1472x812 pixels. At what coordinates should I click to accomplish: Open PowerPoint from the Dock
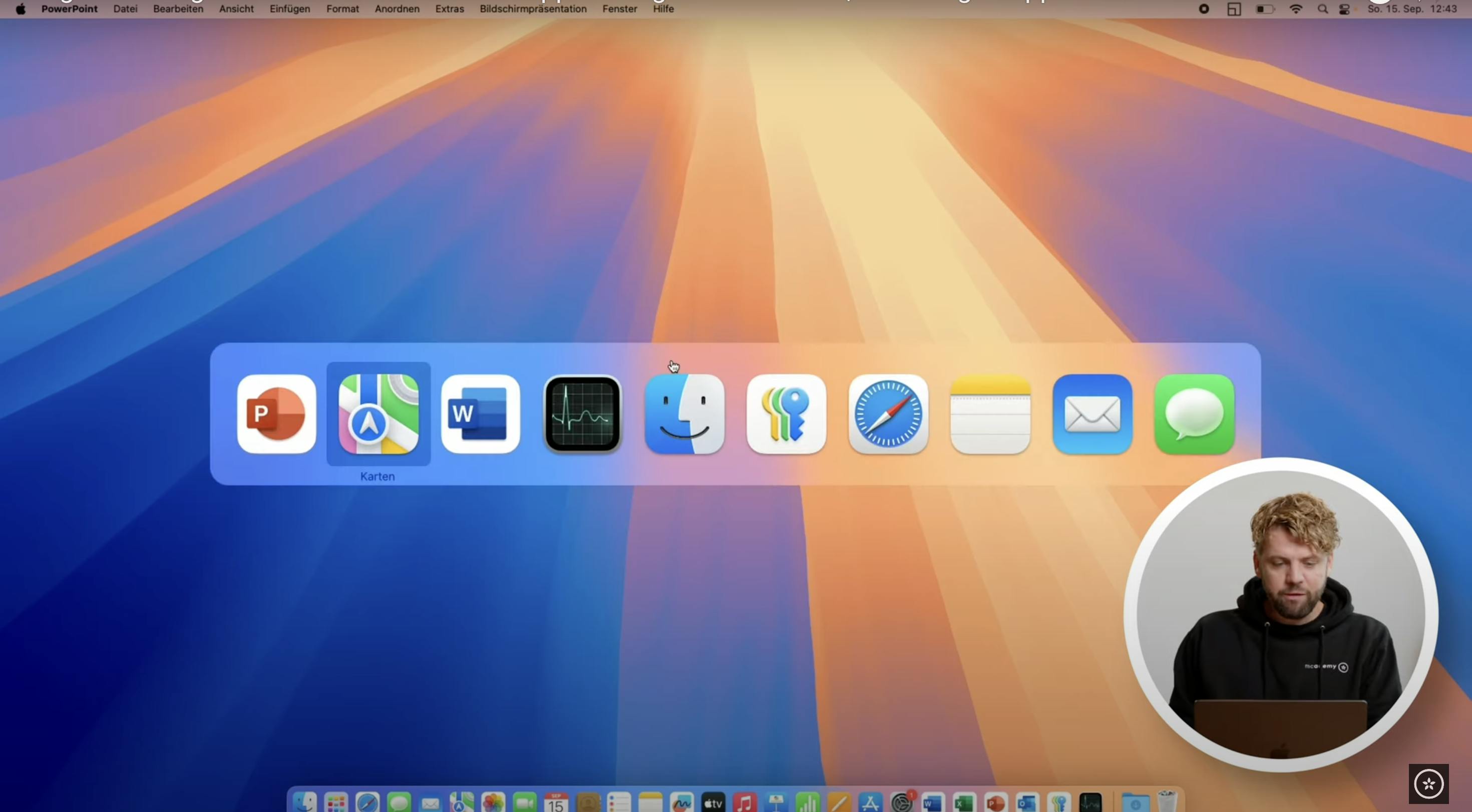pos(996,801)
